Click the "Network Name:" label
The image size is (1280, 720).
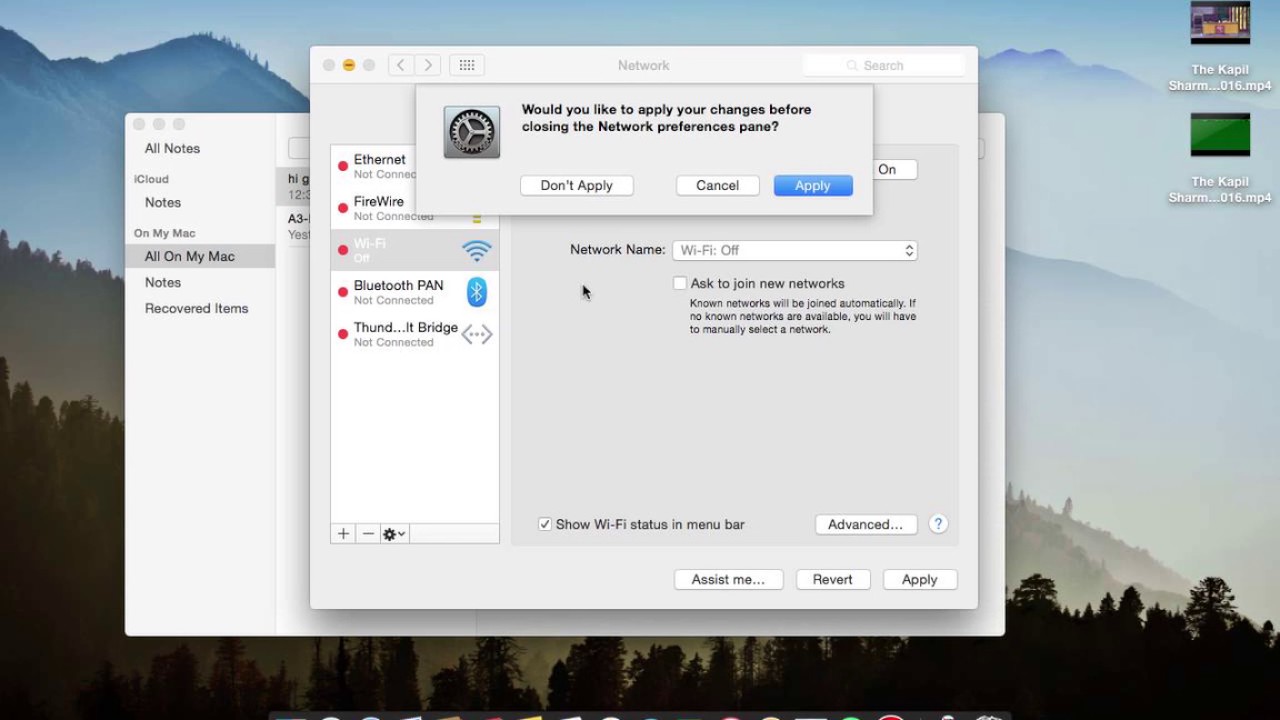pos(617,250)
